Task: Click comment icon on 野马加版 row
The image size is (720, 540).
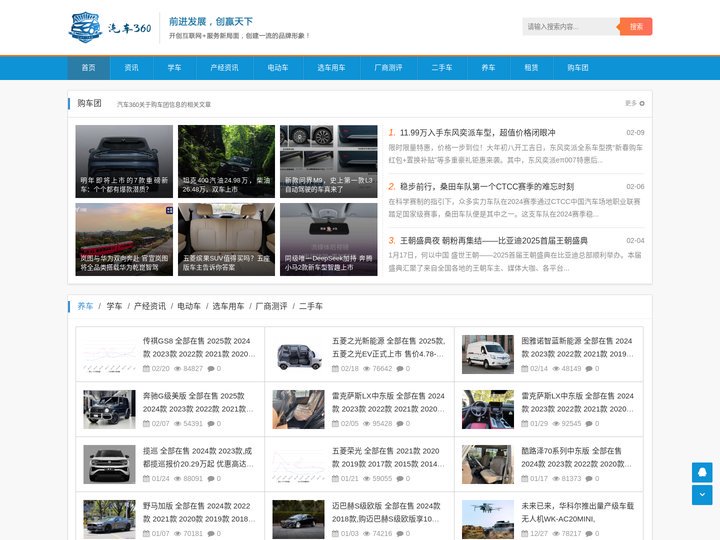Action: coord(211,534)
